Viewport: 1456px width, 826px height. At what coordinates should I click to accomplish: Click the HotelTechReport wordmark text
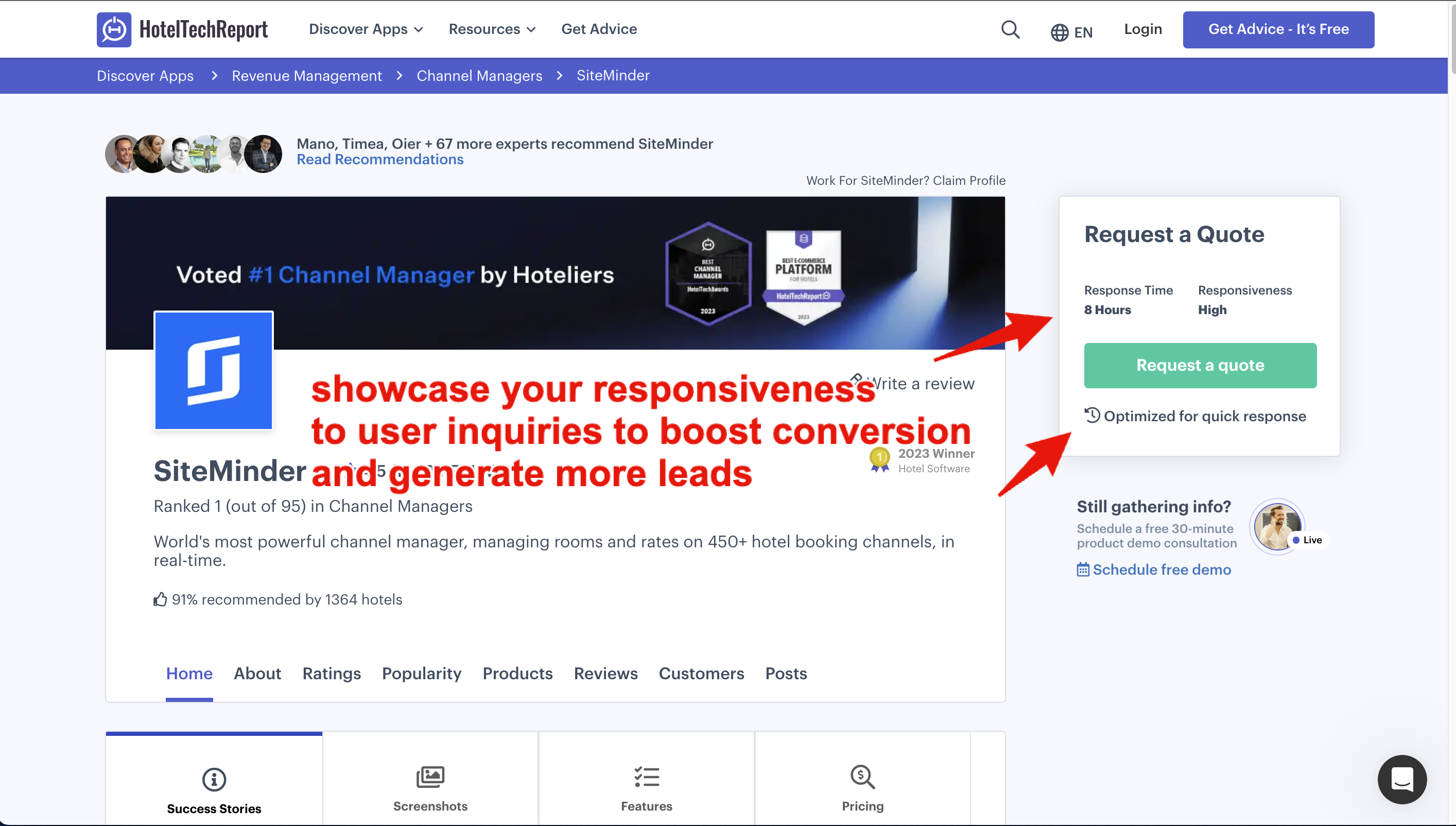pos(204,29)
